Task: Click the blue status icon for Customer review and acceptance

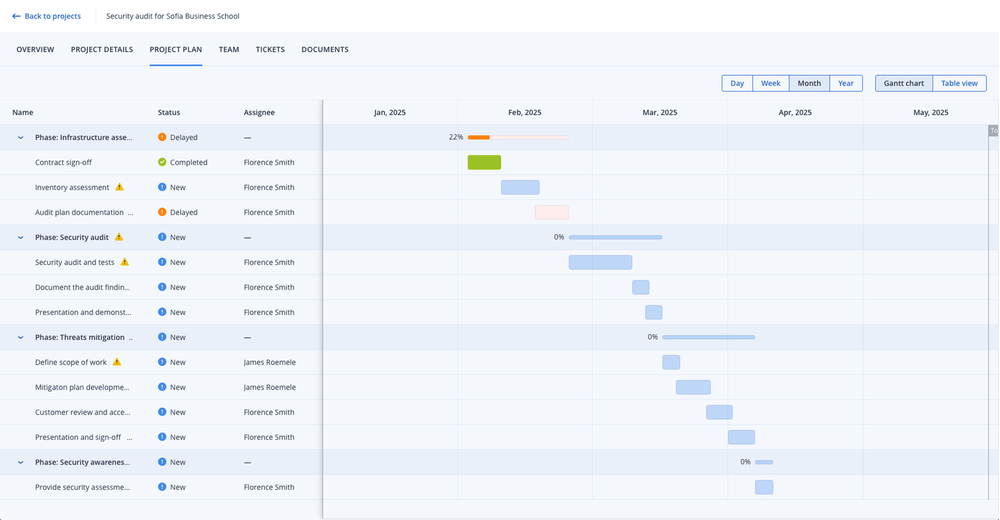Action: [162, 412]
